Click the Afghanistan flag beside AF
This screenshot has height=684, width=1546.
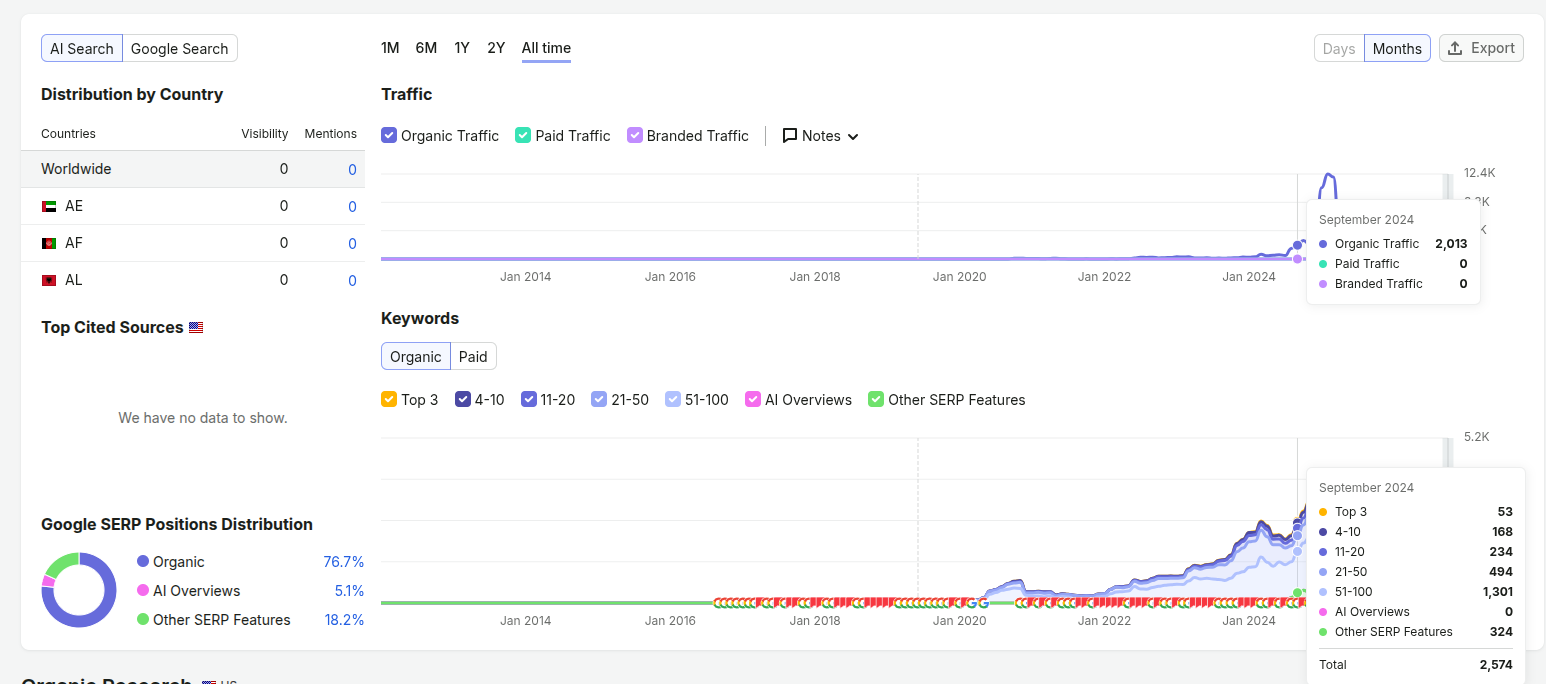point(49,243)
